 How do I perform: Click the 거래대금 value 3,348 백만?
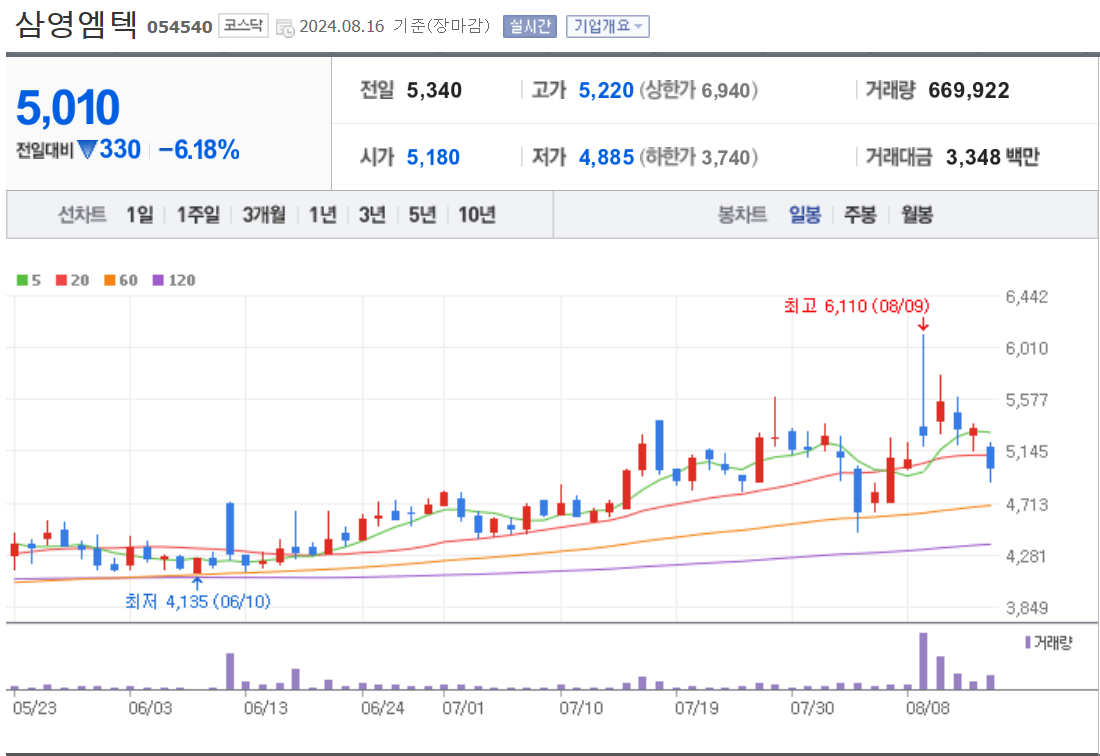coord(993,157)
